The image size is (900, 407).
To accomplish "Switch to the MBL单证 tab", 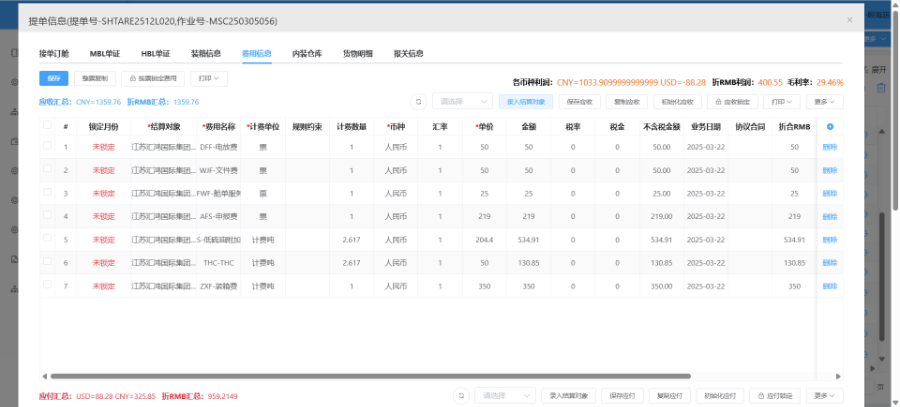I will click(105, 53).
